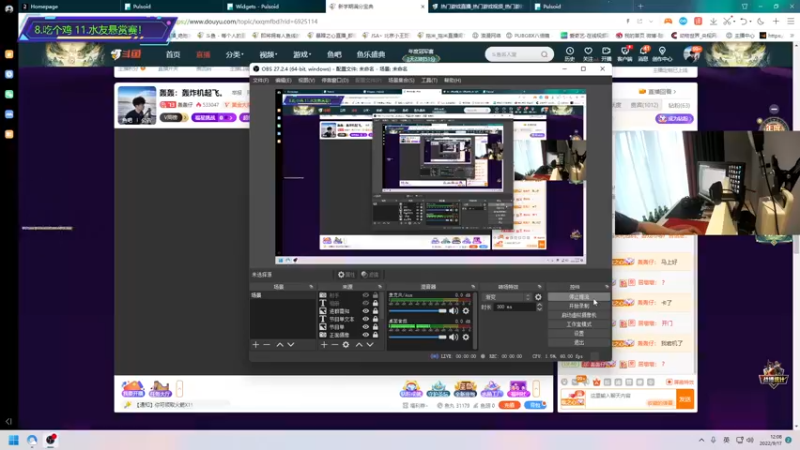The width and height of the screenshot is (800, 450).
Task: Click search magnifier in Douyu search box
Action: pos(544,54)
